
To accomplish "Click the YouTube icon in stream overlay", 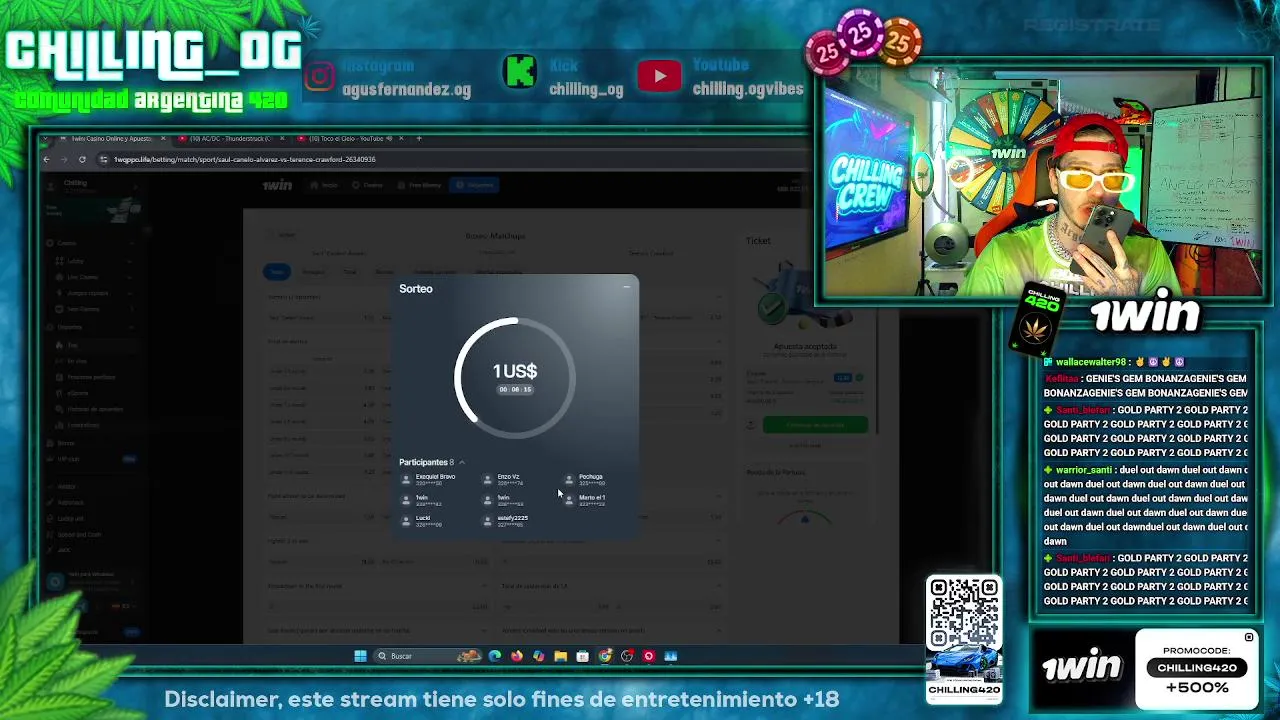I will click(659, 76).
